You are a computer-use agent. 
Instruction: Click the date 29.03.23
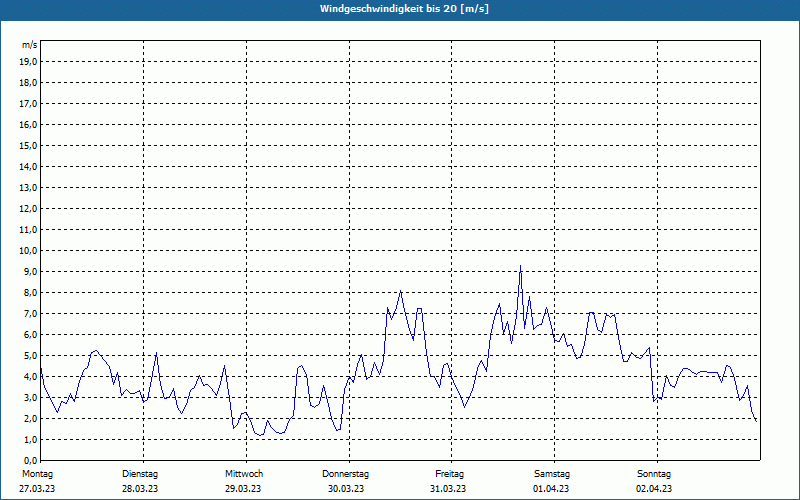click(243, 489)
